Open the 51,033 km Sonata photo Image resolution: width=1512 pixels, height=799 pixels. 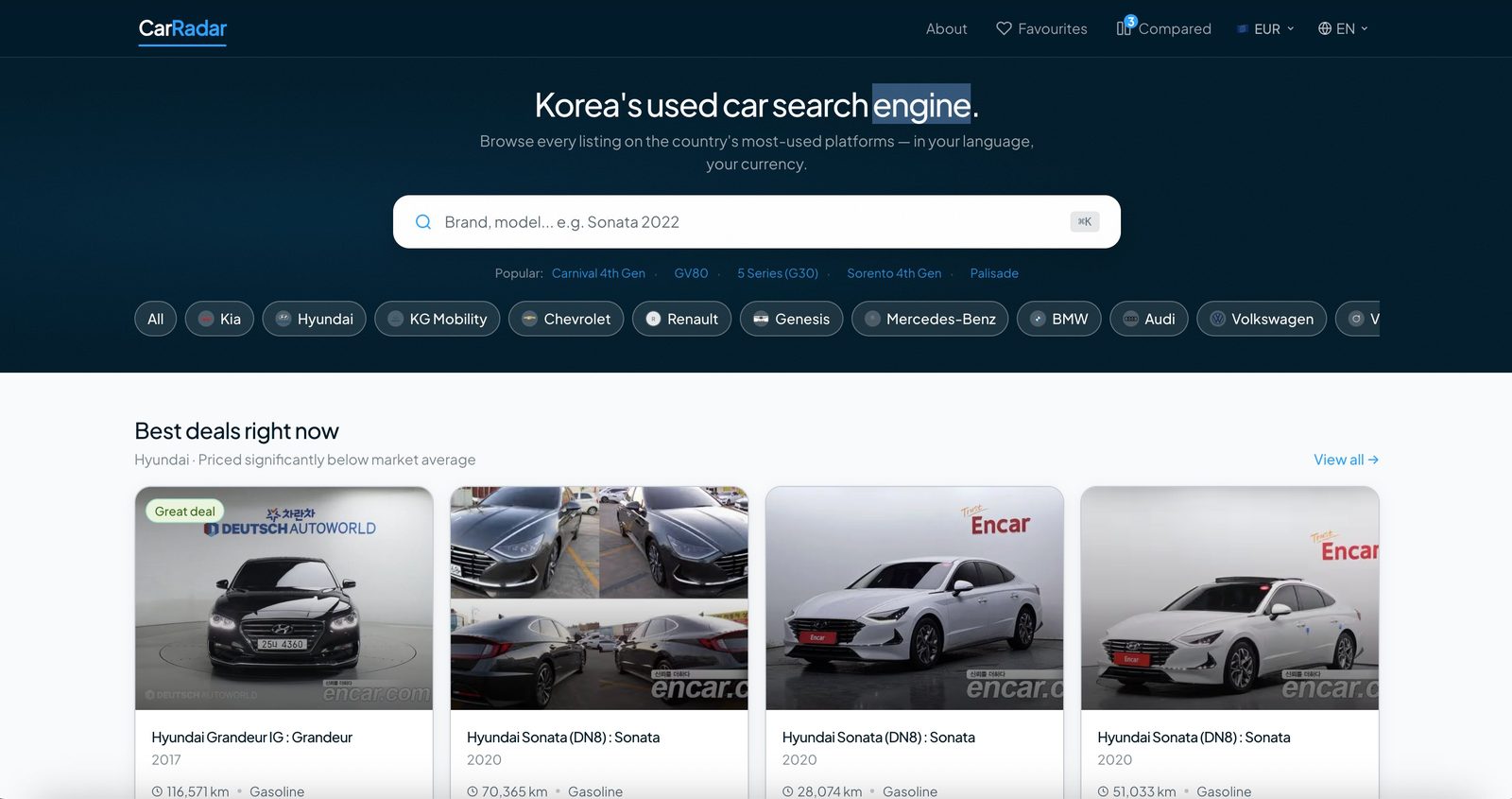point(1230,599)
